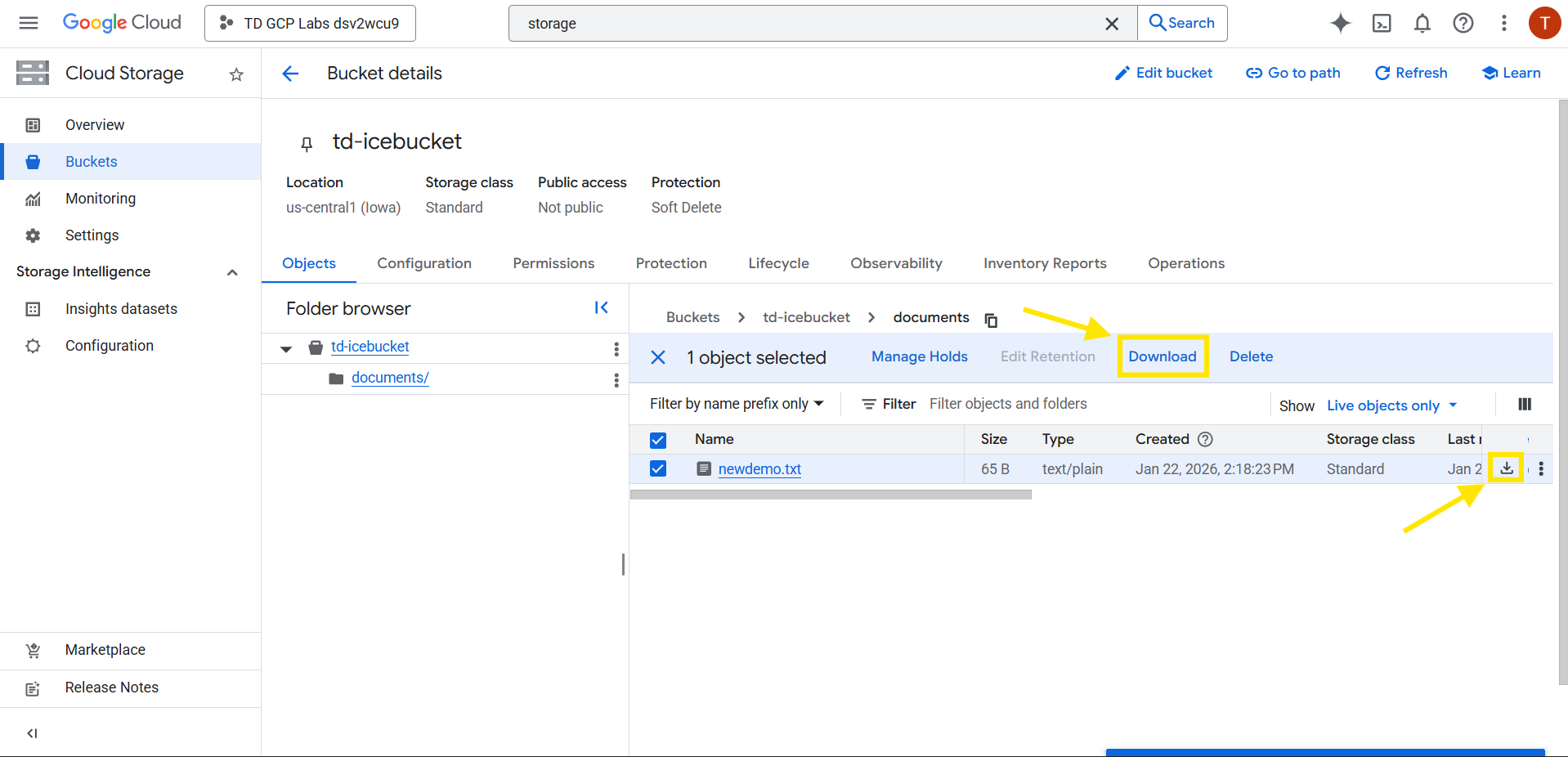Copy the documents path with copy icon
Screen dimensions: 1568x757
point(991,320)
